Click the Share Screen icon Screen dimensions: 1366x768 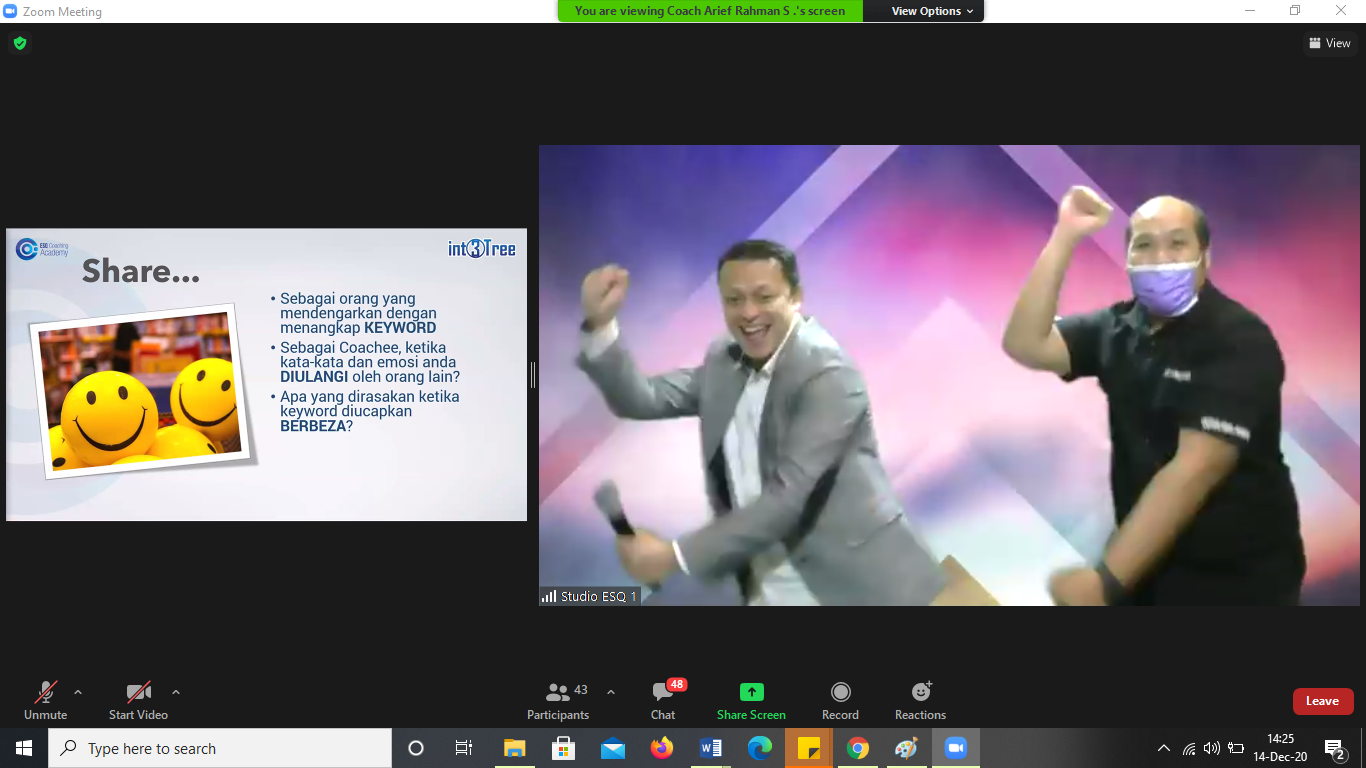tap(751, 692)
